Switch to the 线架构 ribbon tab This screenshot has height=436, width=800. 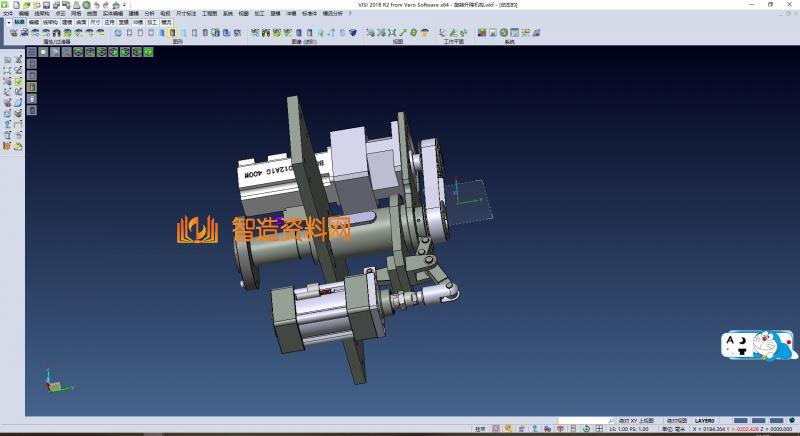tap(51, 21)
